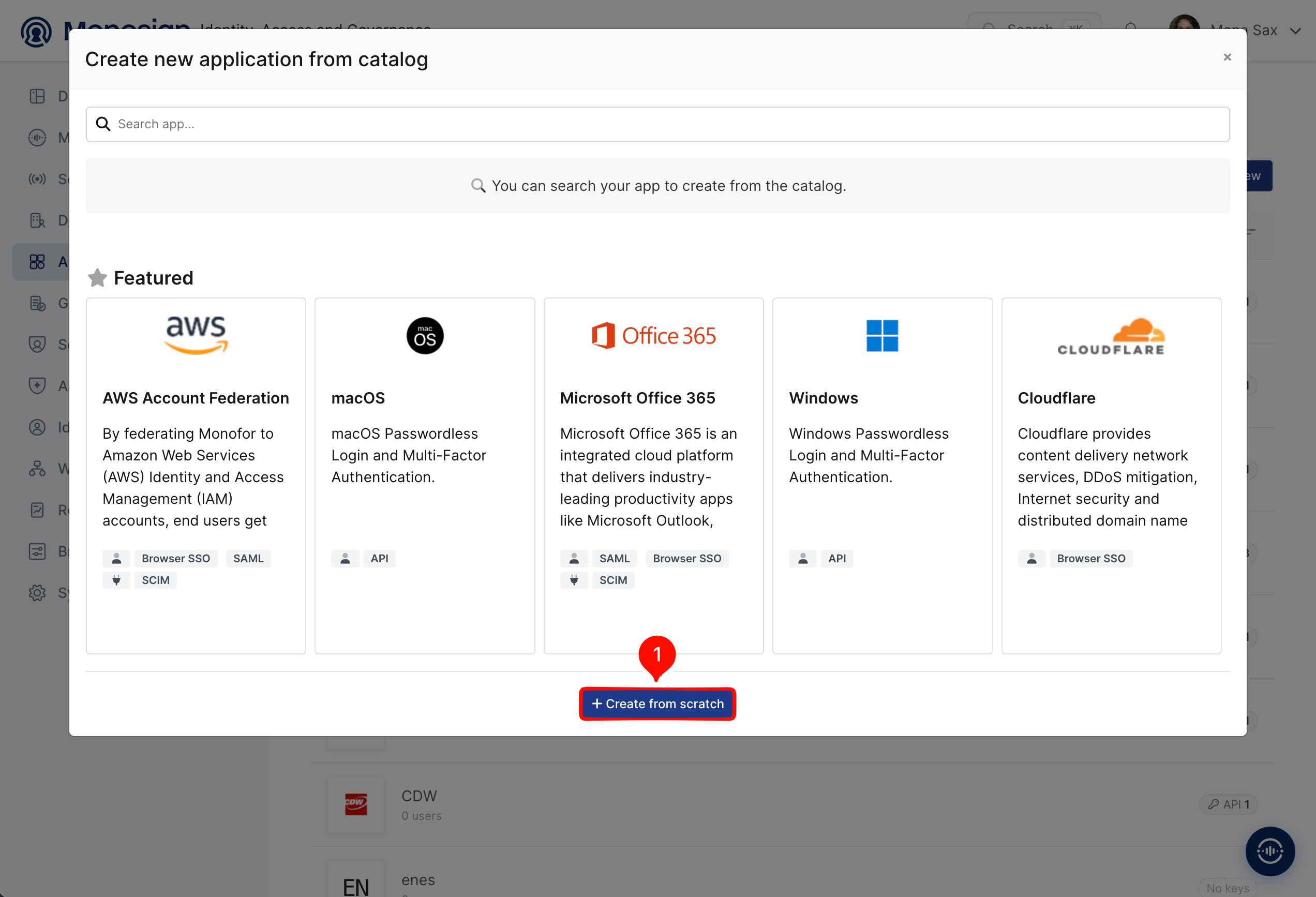The image size is (1316, 897).
Task: Focus the Search app input field
Action: 657,124
